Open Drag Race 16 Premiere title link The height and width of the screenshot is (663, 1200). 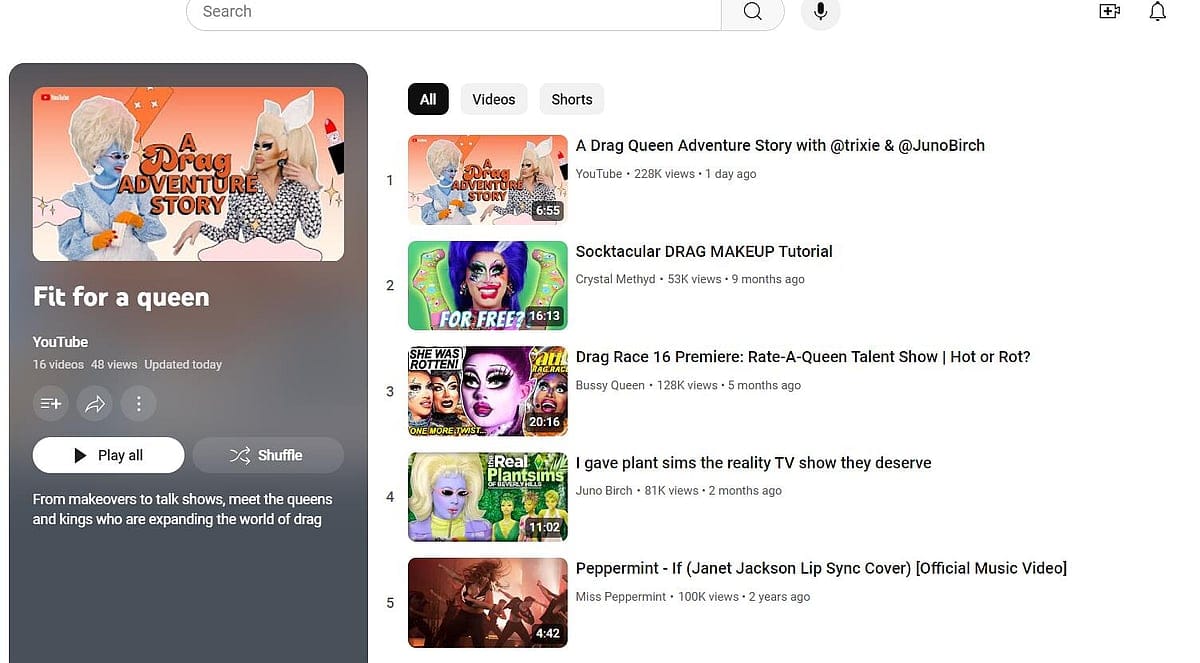[803, 357]
